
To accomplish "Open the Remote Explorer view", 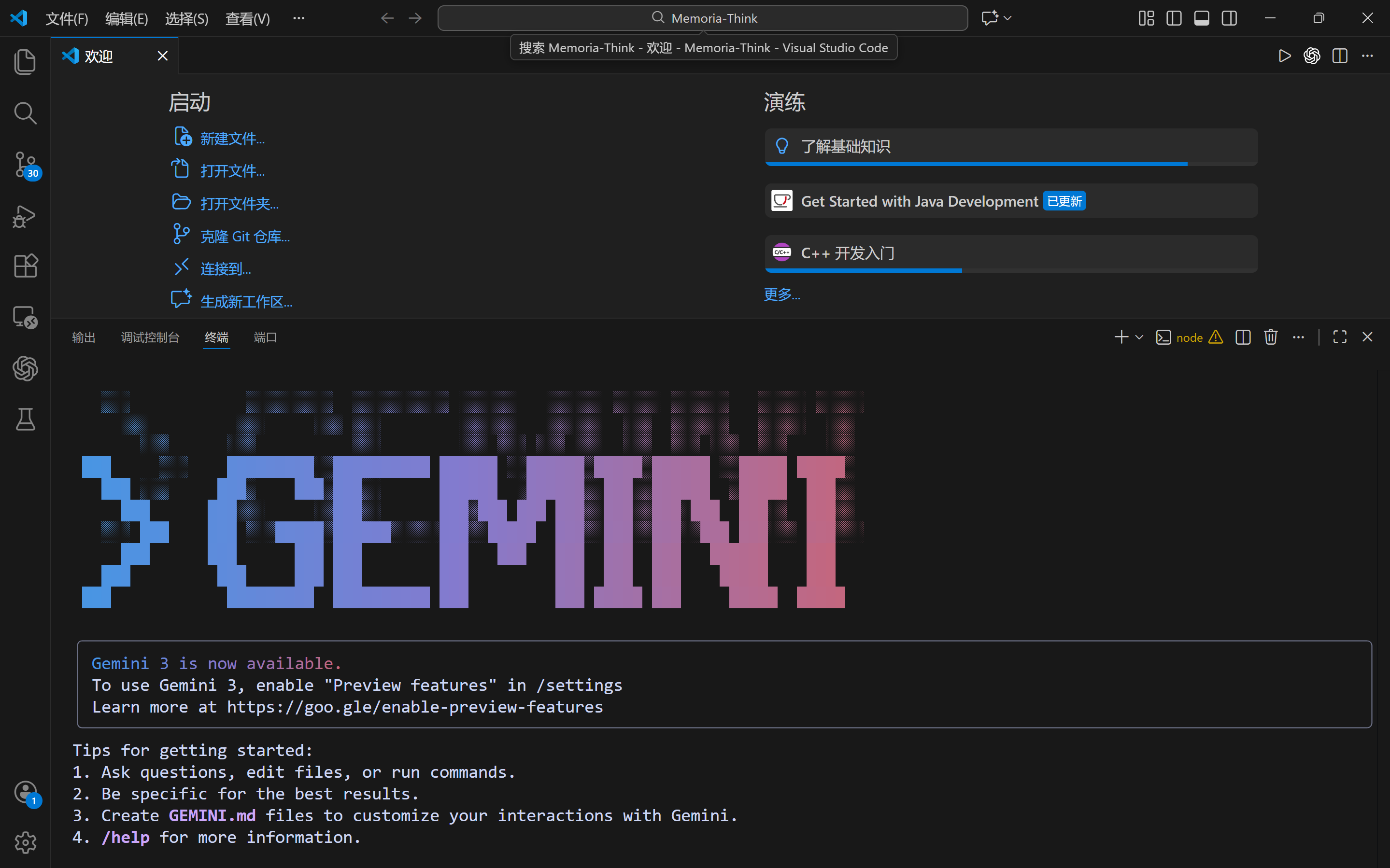I will pos(25,316).
